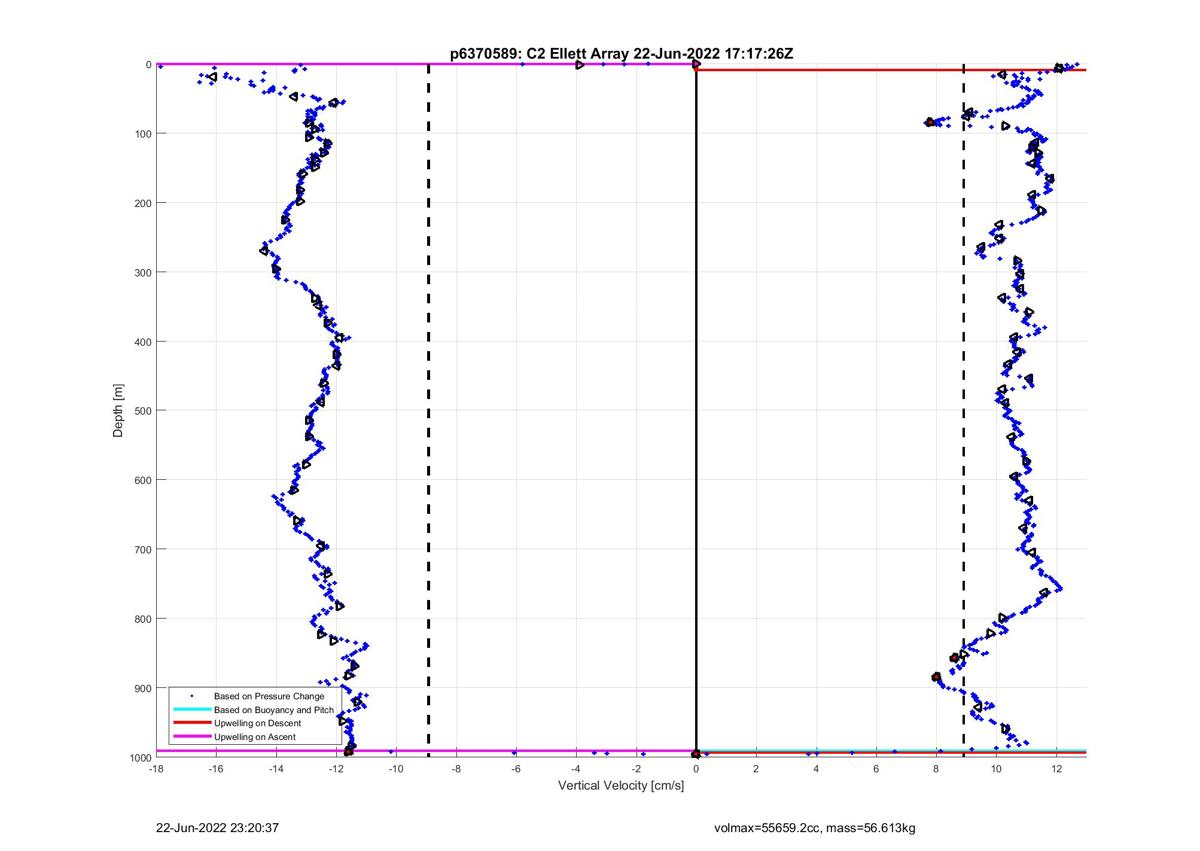Click the depth-axis tick label '600'
Viewport: 1200px width, 851px height.
(143, 480)
